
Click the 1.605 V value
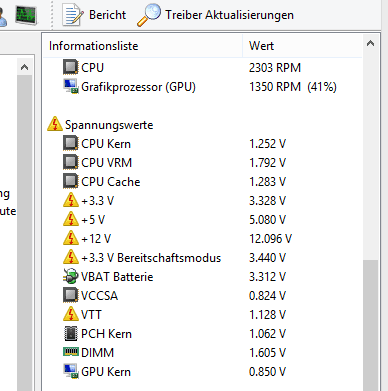267,353
